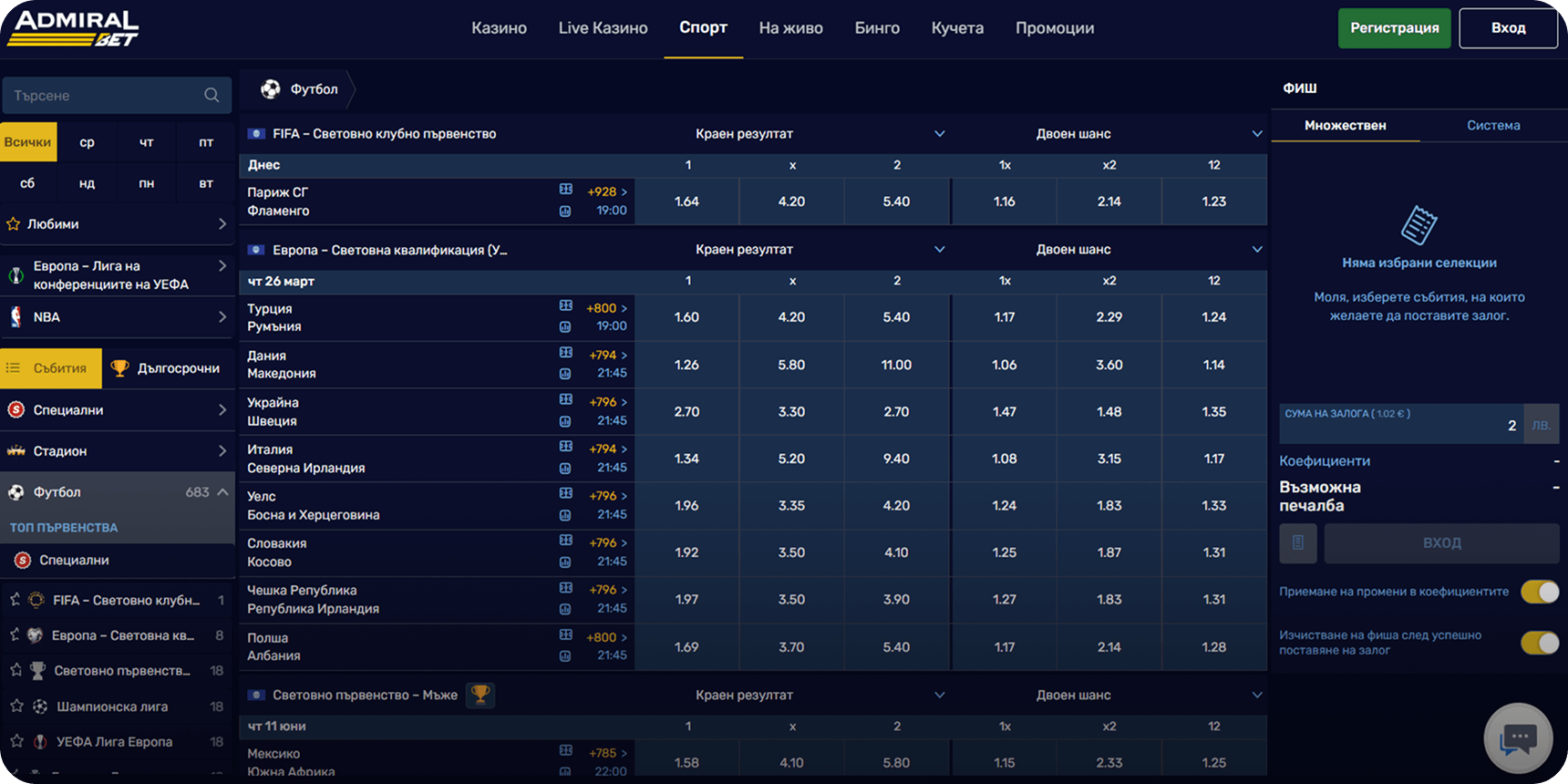
Task: Select 1x odds 1.08 for Италия
Action: tap(1005, 459)
